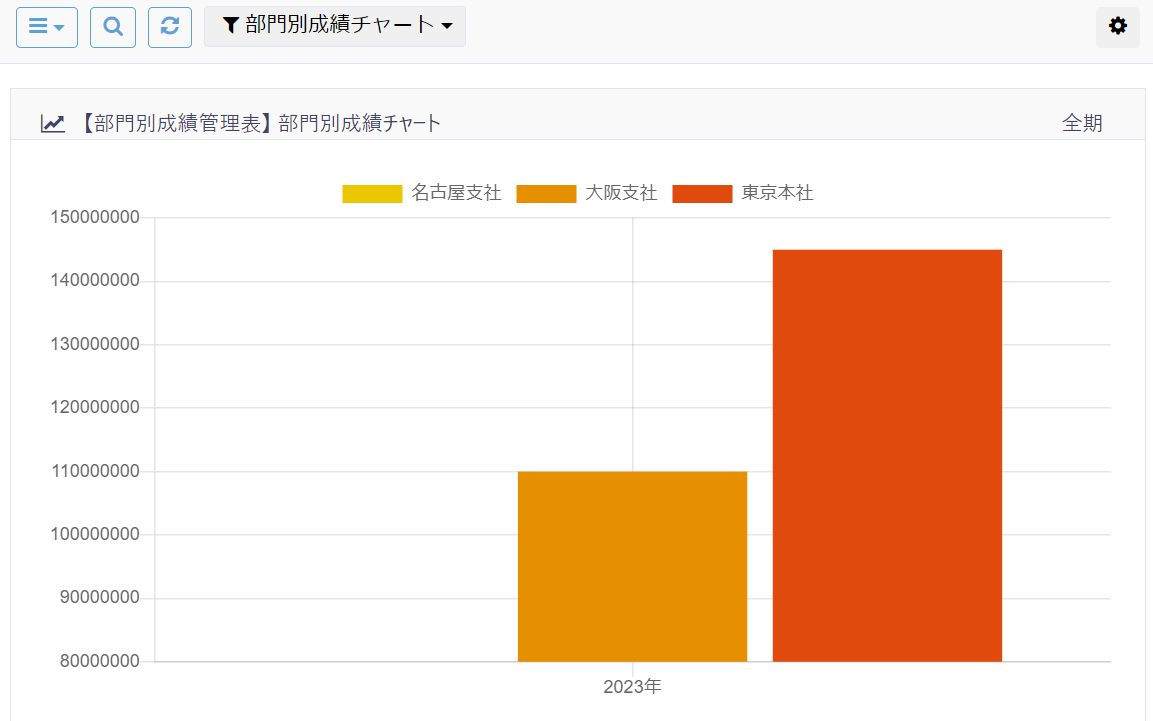
Task: Toggle 名古屋支社 series via legend label
Action: coord(456,193)
